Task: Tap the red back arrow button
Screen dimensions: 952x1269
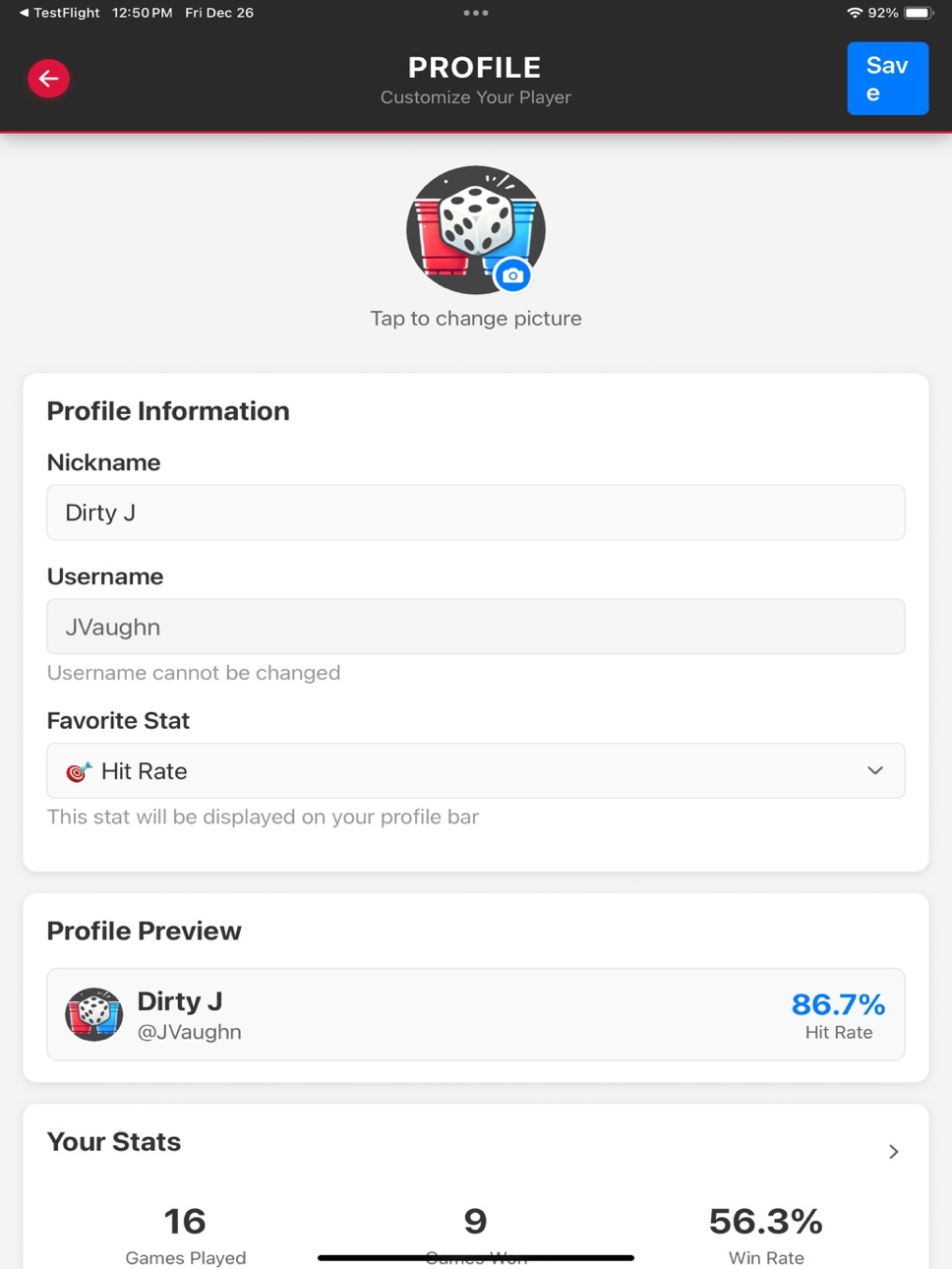Action: (48, 79)
